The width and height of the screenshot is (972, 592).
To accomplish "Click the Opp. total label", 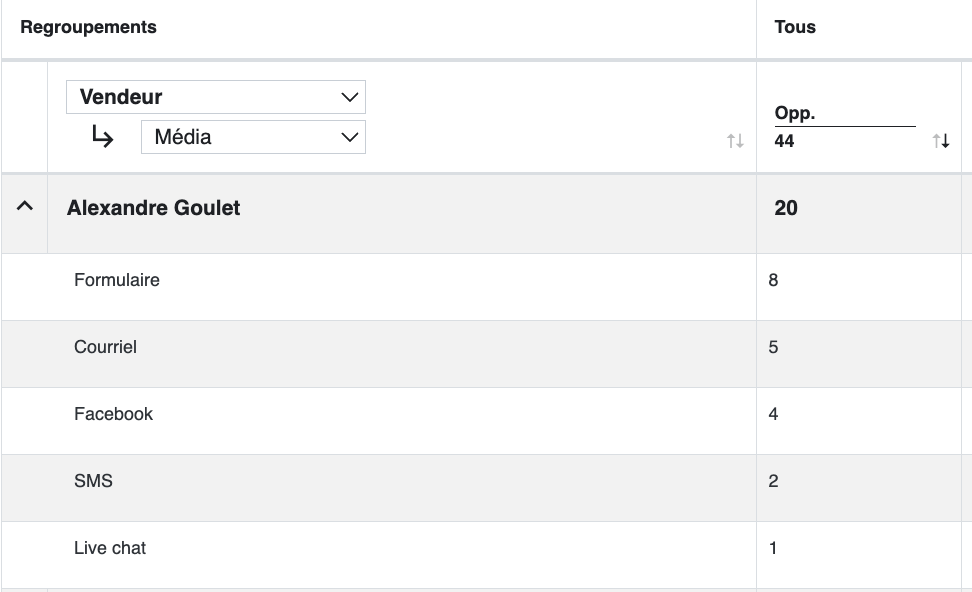I will pos(795,113).
